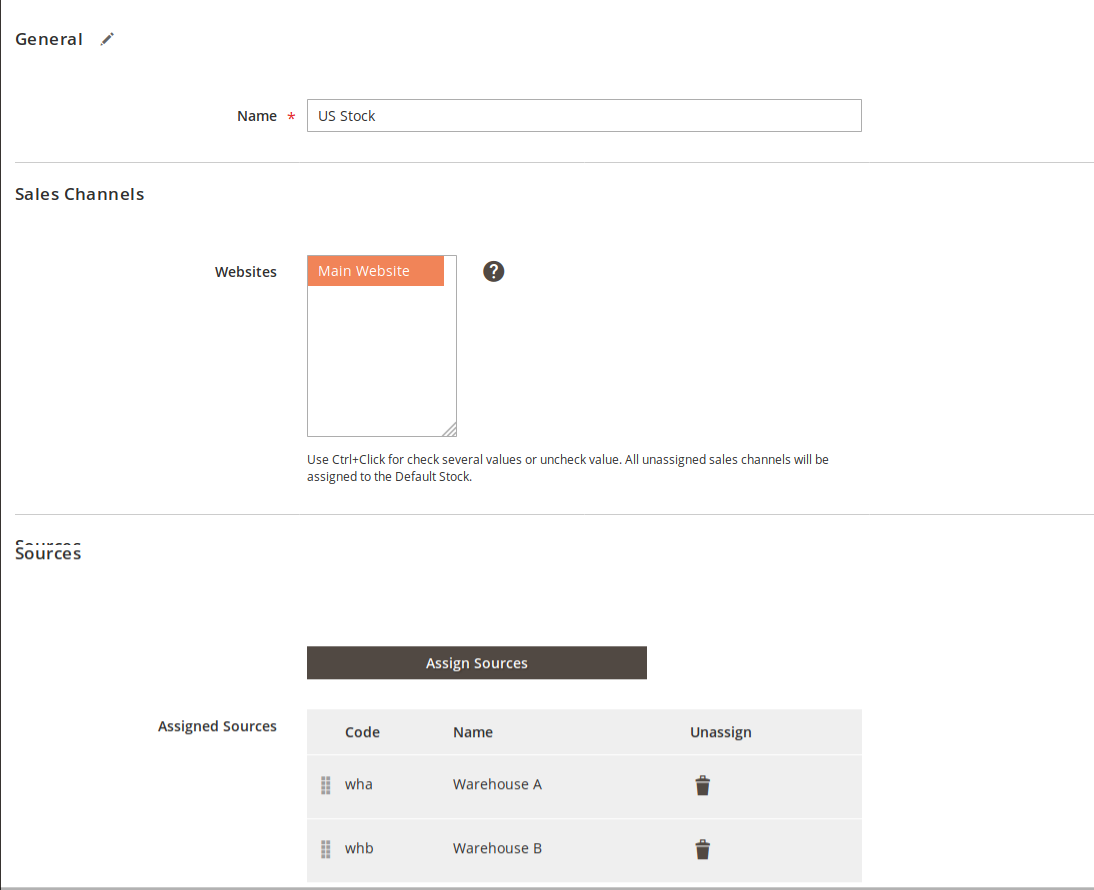Screen dimensions: 1094x890
Task: Select Main Website in the Websites list
Action: pyautogui.click(x=375, y=271)
